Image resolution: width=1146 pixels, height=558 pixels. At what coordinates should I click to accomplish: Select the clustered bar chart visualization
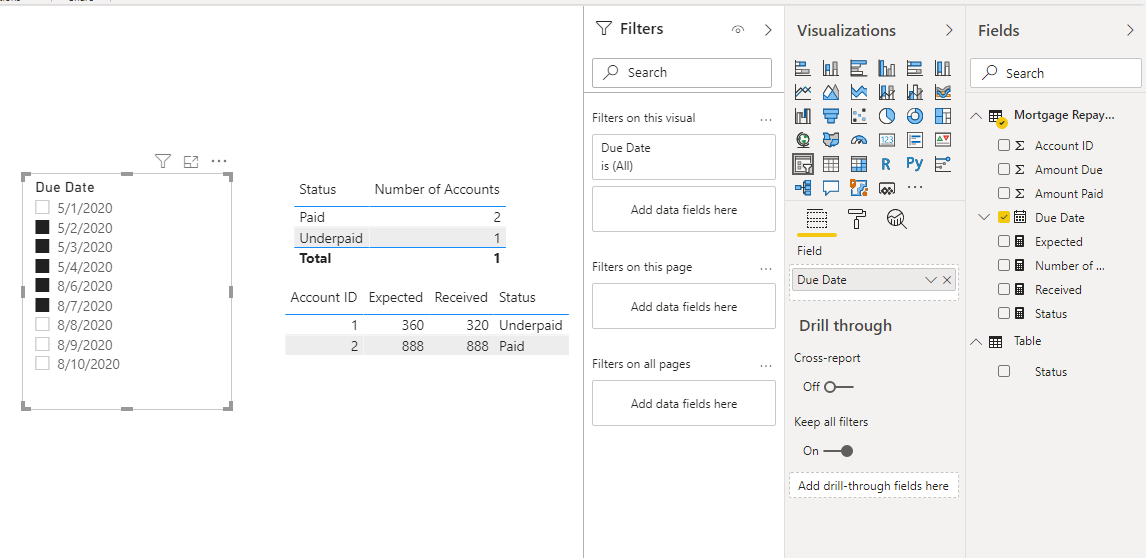(859, 69)
